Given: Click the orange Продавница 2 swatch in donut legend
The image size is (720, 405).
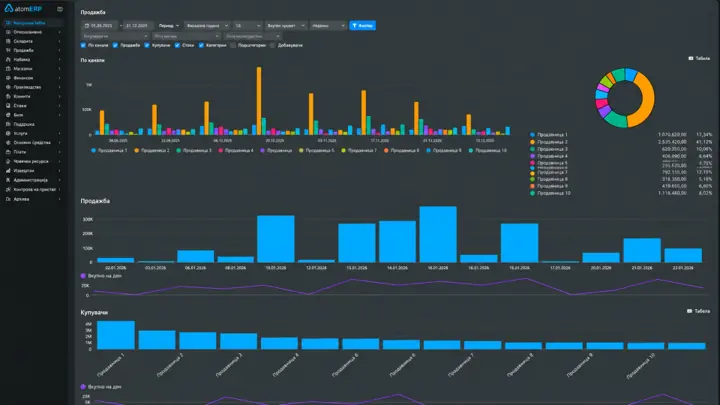Looking at the screenshot, I should (x=532, y=142).
